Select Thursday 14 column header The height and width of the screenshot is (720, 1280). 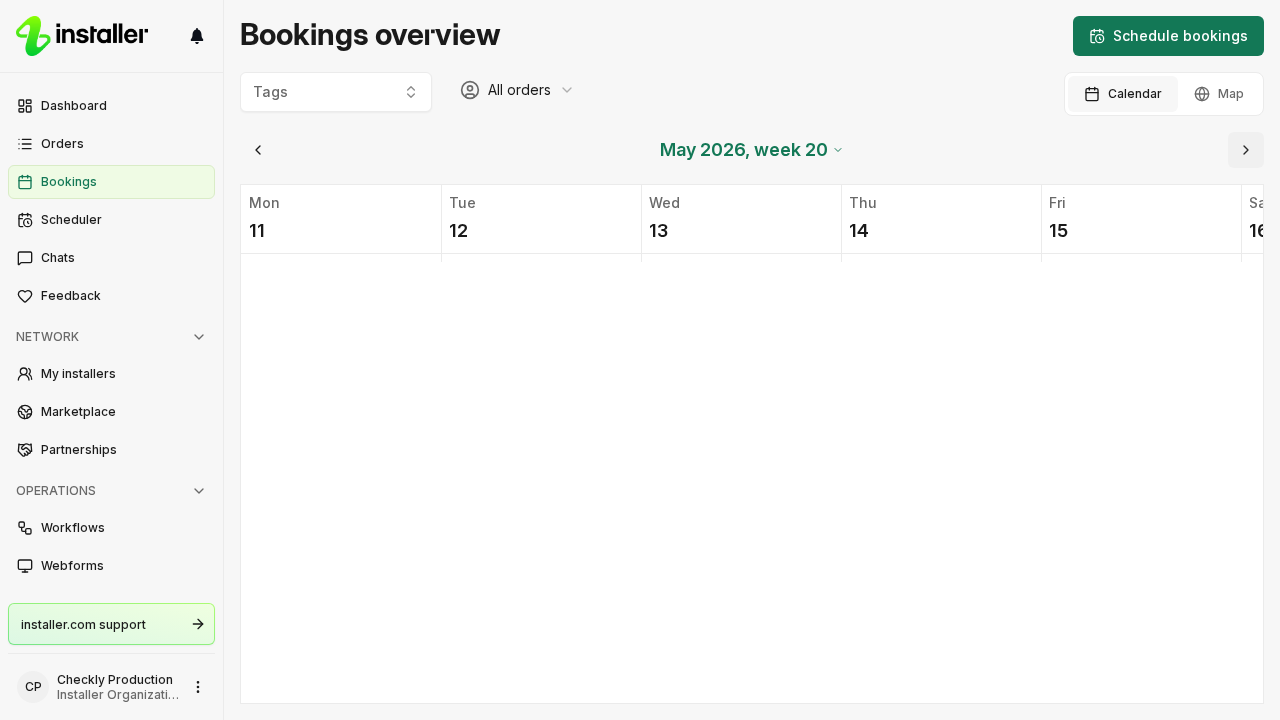(941, 219)
